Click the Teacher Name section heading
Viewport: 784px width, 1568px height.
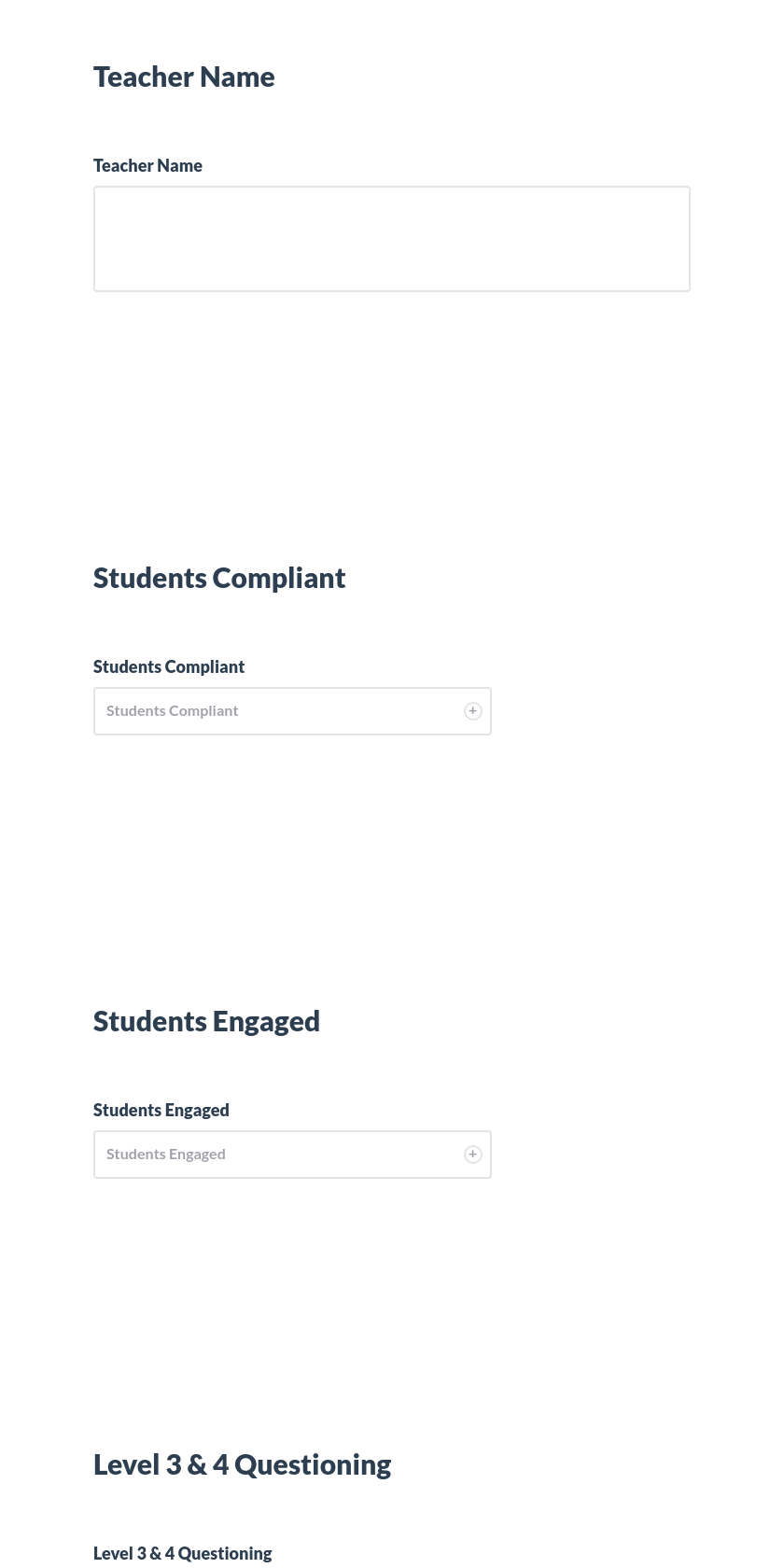click(184, 77)
